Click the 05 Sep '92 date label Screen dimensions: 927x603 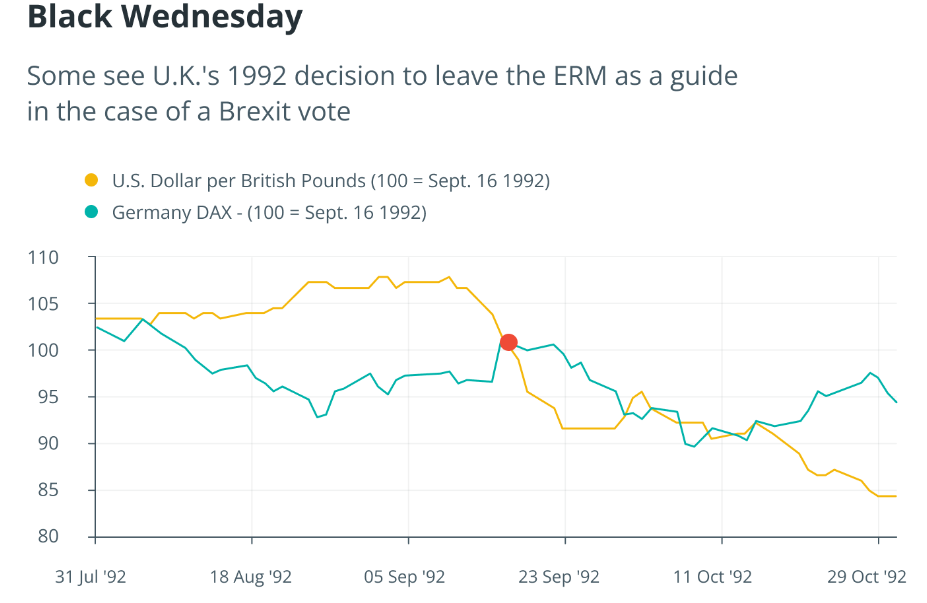click(405, 577)
